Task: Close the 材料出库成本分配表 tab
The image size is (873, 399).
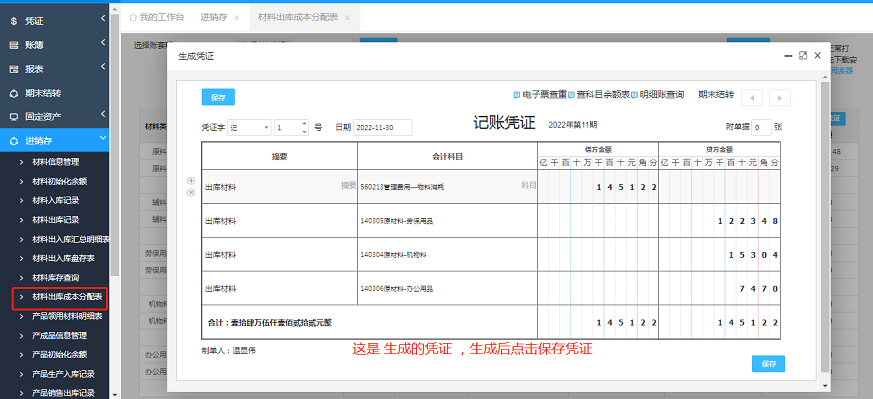Action: [347, 18]
